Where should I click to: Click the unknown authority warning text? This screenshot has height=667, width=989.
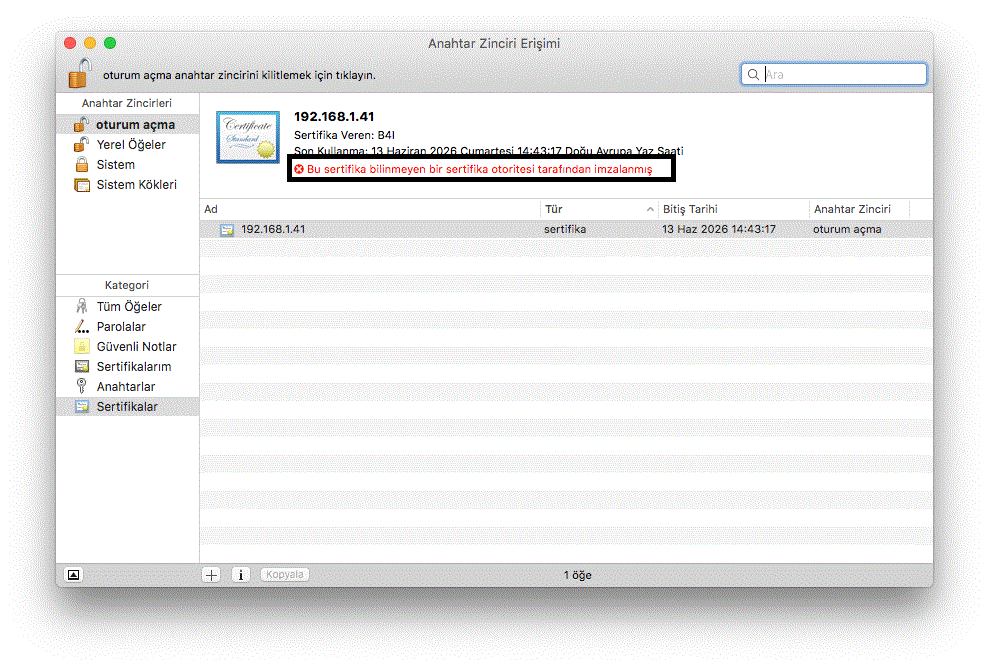click(479, 169)
